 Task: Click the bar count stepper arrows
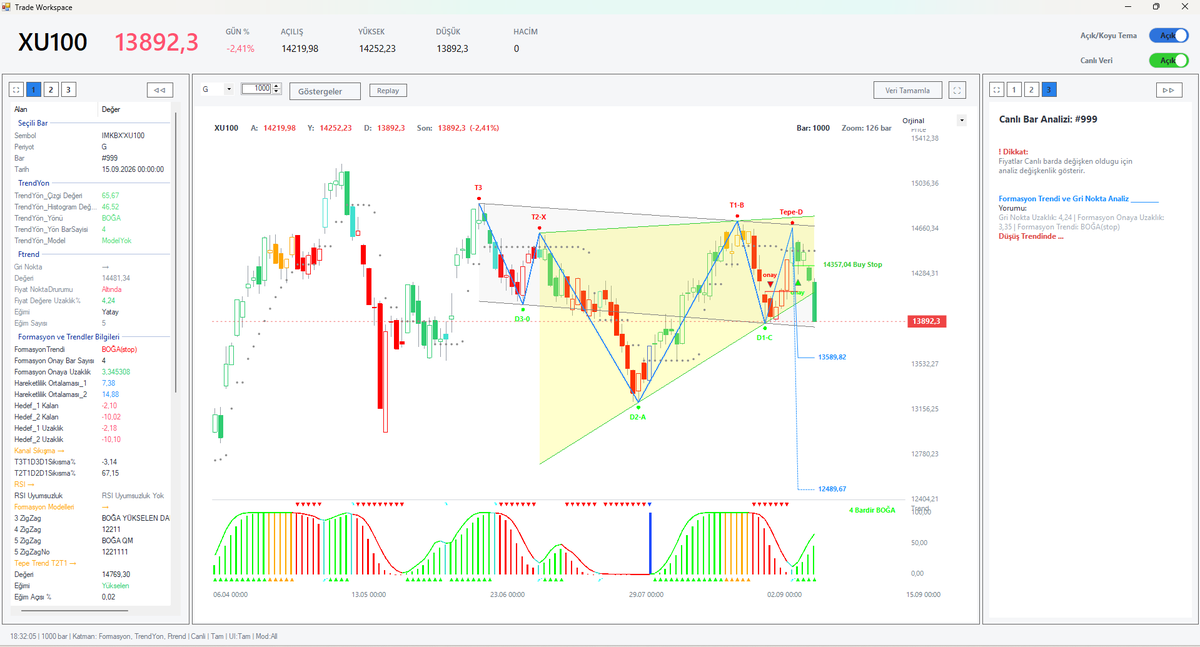click(274, 89)
